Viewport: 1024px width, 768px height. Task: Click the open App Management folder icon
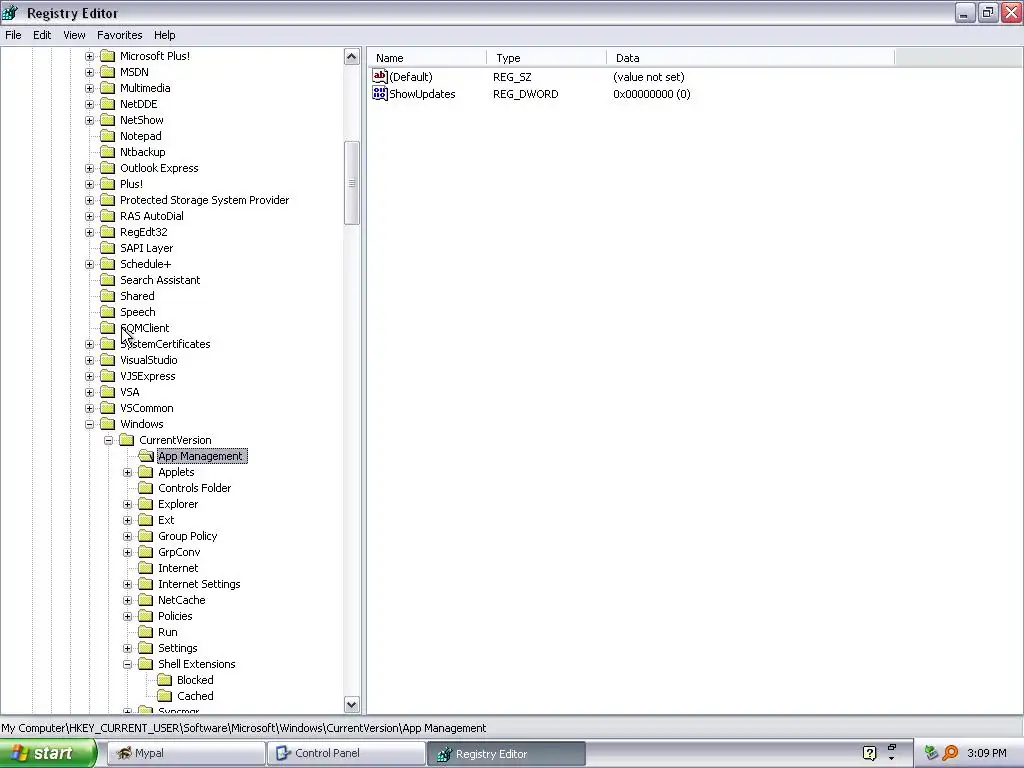(146, 456)
